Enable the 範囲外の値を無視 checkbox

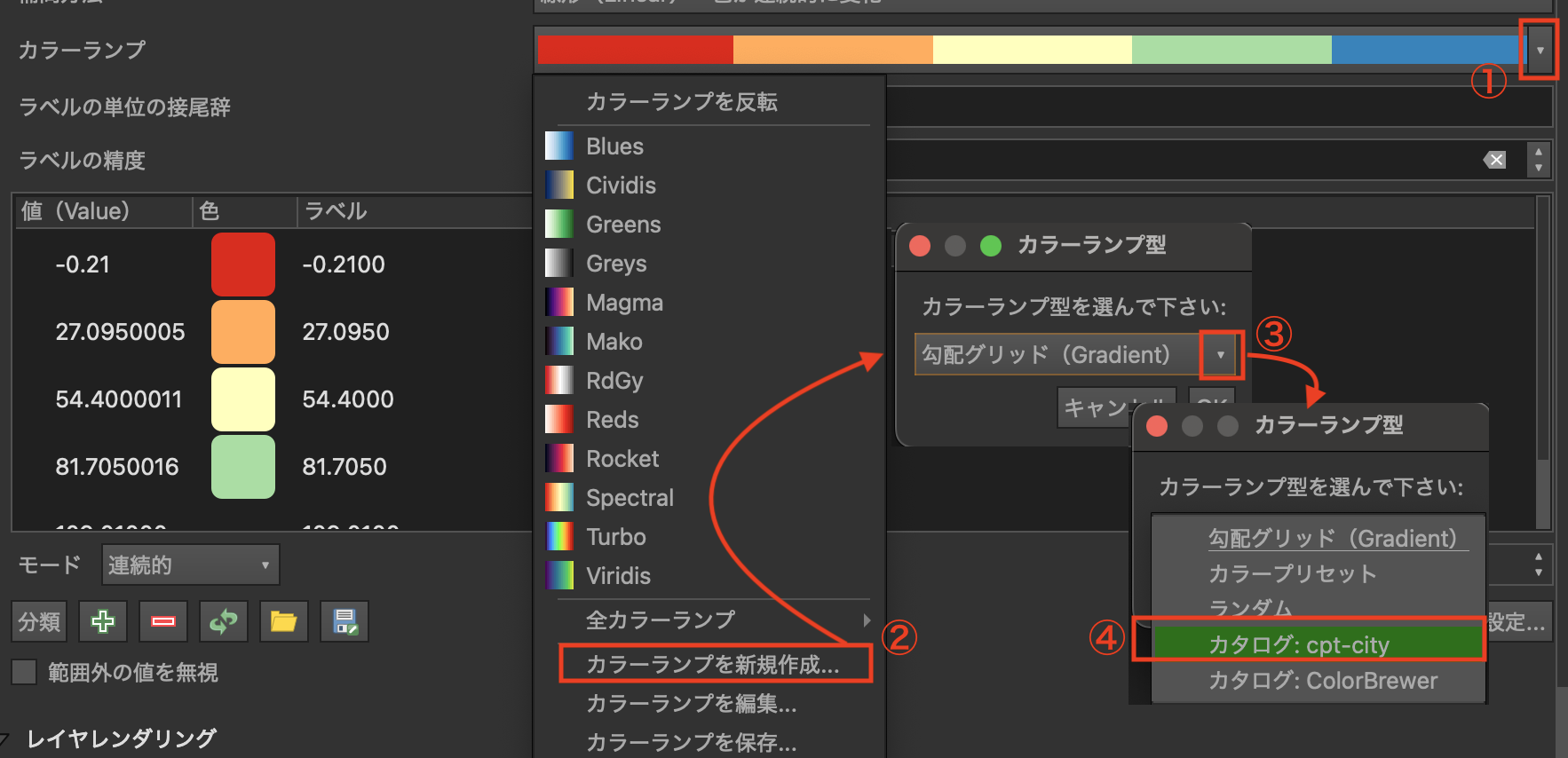(25, 673)
